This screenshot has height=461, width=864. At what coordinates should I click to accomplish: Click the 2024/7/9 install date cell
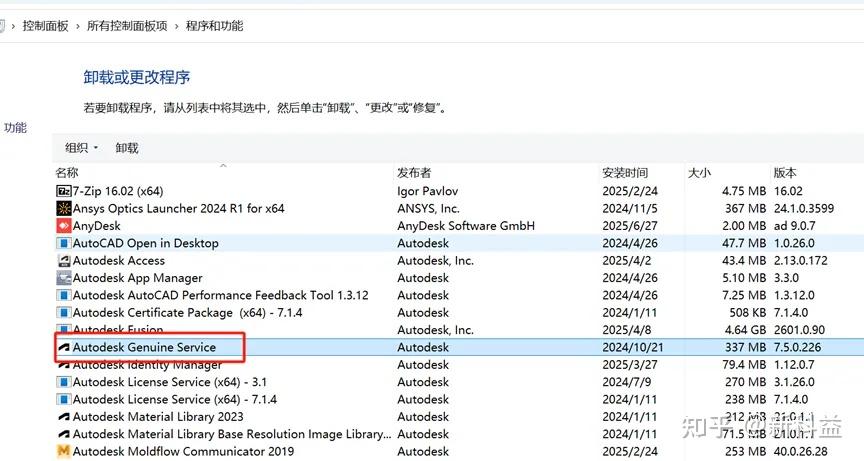pyautogui.click(x=627, y=382)
